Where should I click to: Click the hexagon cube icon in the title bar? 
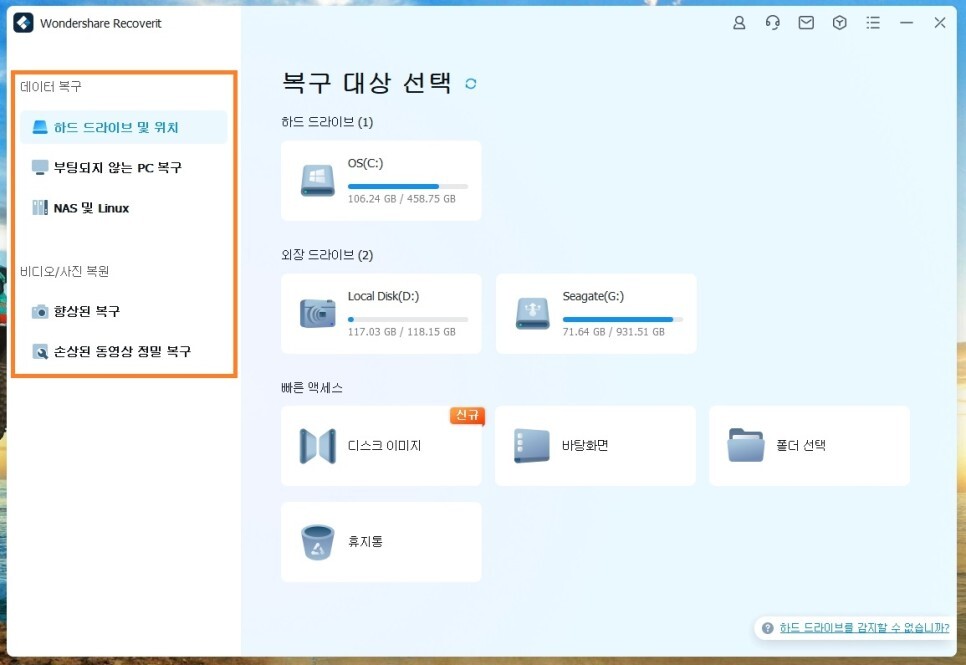839,23
